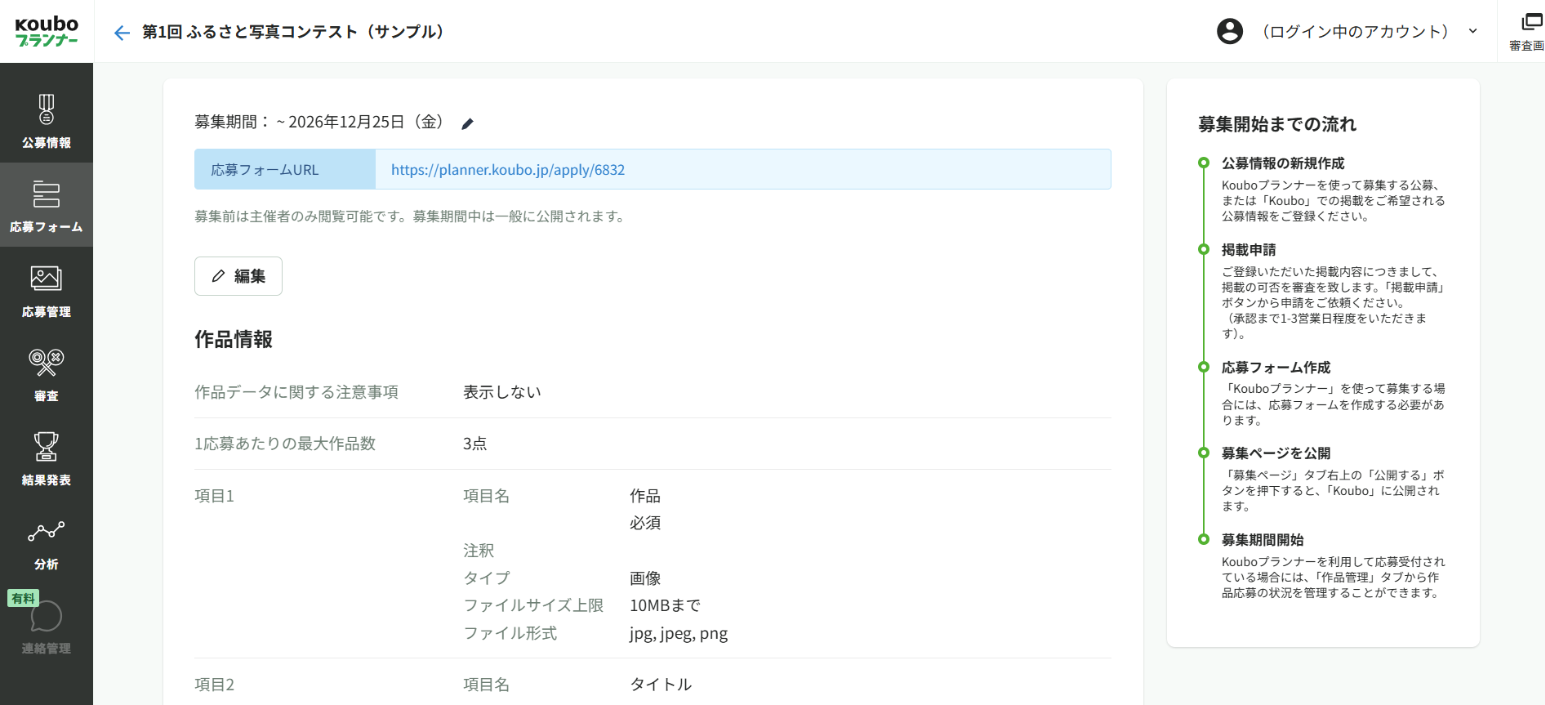
Task: Click the 項目2 row label
Action: click(x=214, y=685)
